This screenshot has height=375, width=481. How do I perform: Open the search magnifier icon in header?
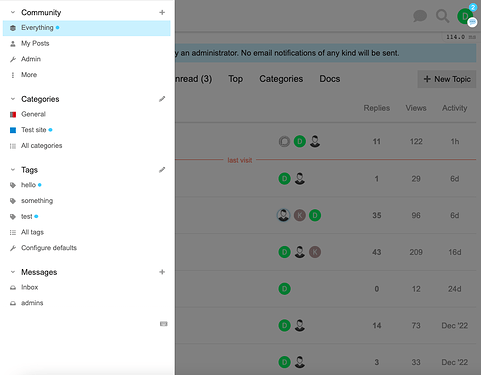click(x=443, y=16)
